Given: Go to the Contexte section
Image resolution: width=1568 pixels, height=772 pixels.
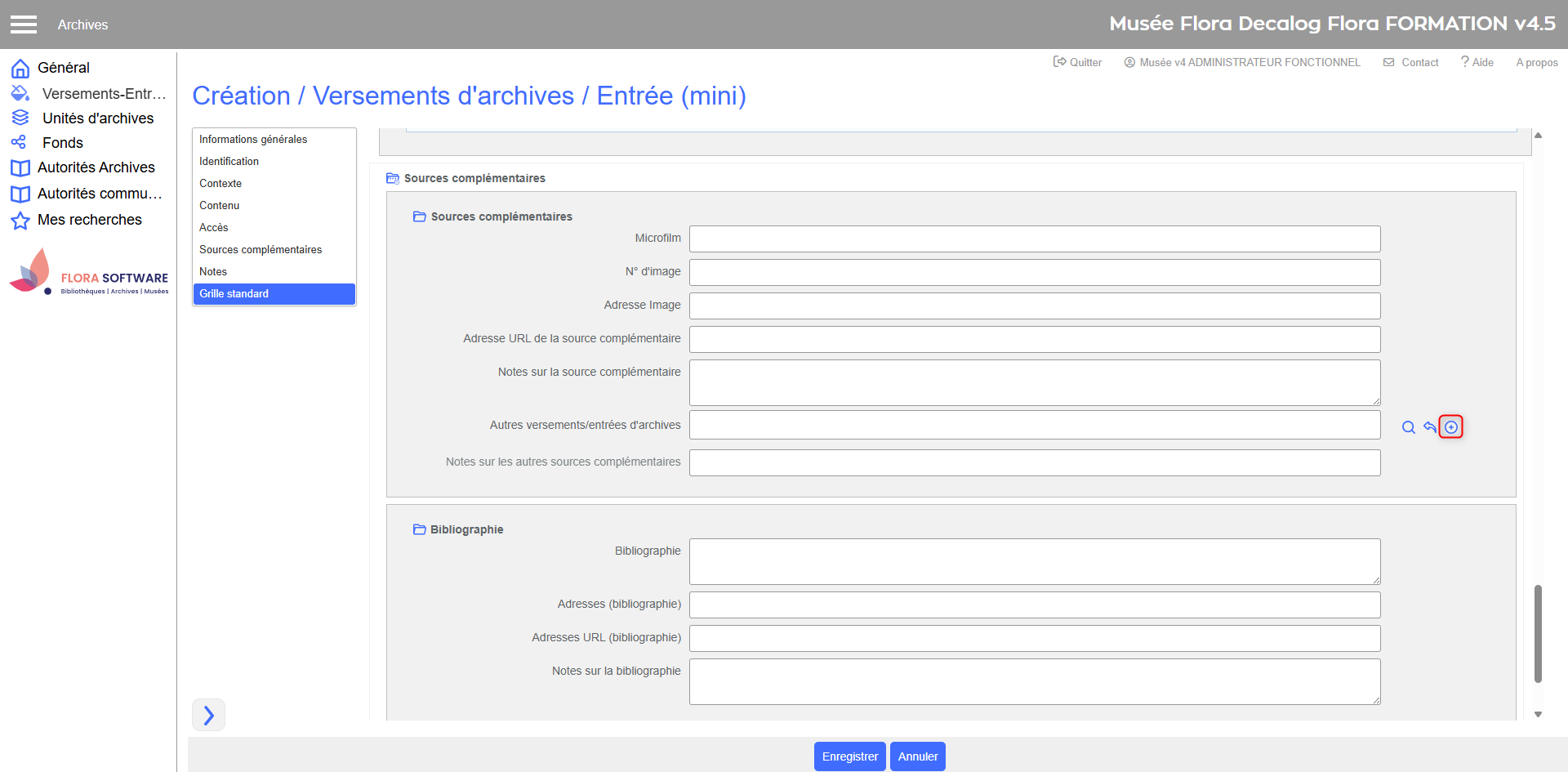Looking at the screenshot, I should click(220, 184).
